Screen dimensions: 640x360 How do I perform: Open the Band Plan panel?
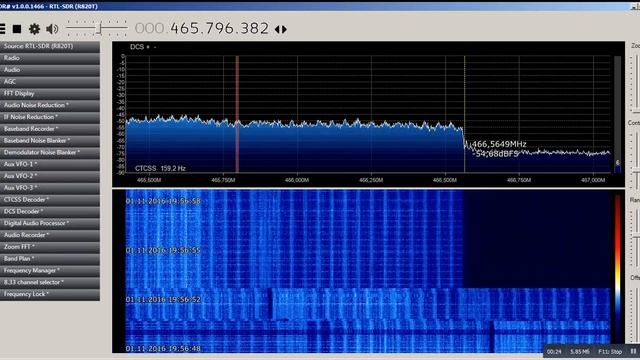(x=50, y=259)
